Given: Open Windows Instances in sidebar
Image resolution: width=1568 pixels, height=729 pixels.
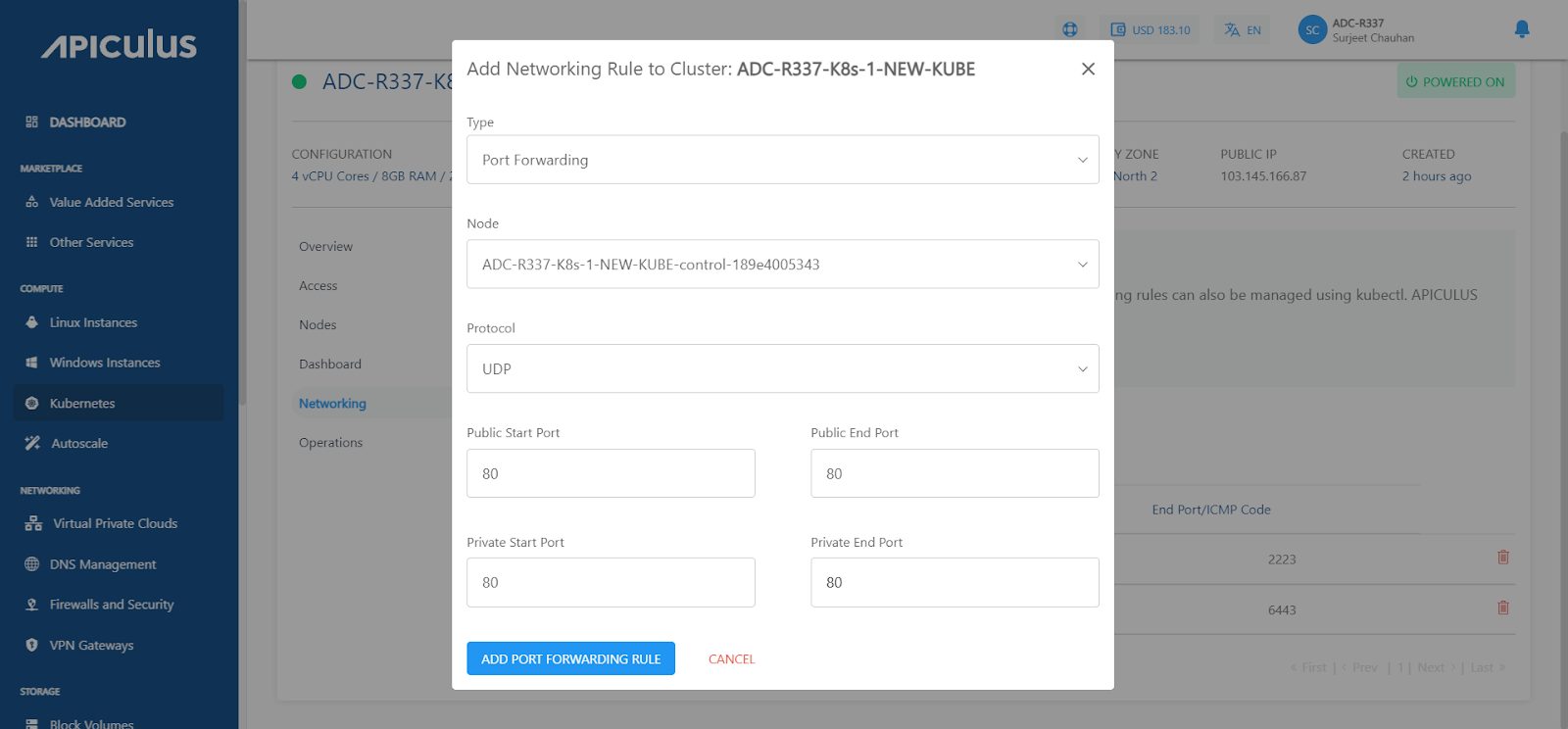Looking at the screenshot, I should pyautogui.click(x=105, y=363).
